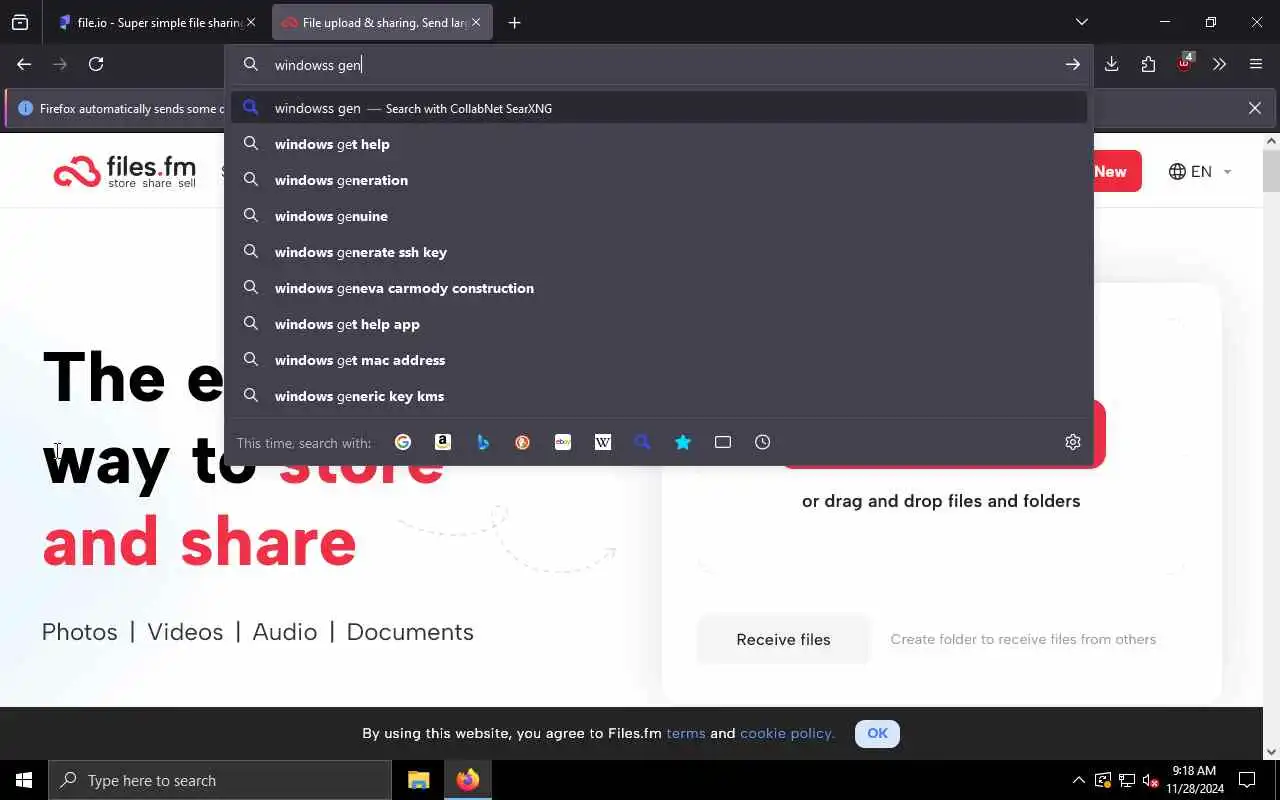
Task: Click the files.fm logo
Action: tap(125, 172)
